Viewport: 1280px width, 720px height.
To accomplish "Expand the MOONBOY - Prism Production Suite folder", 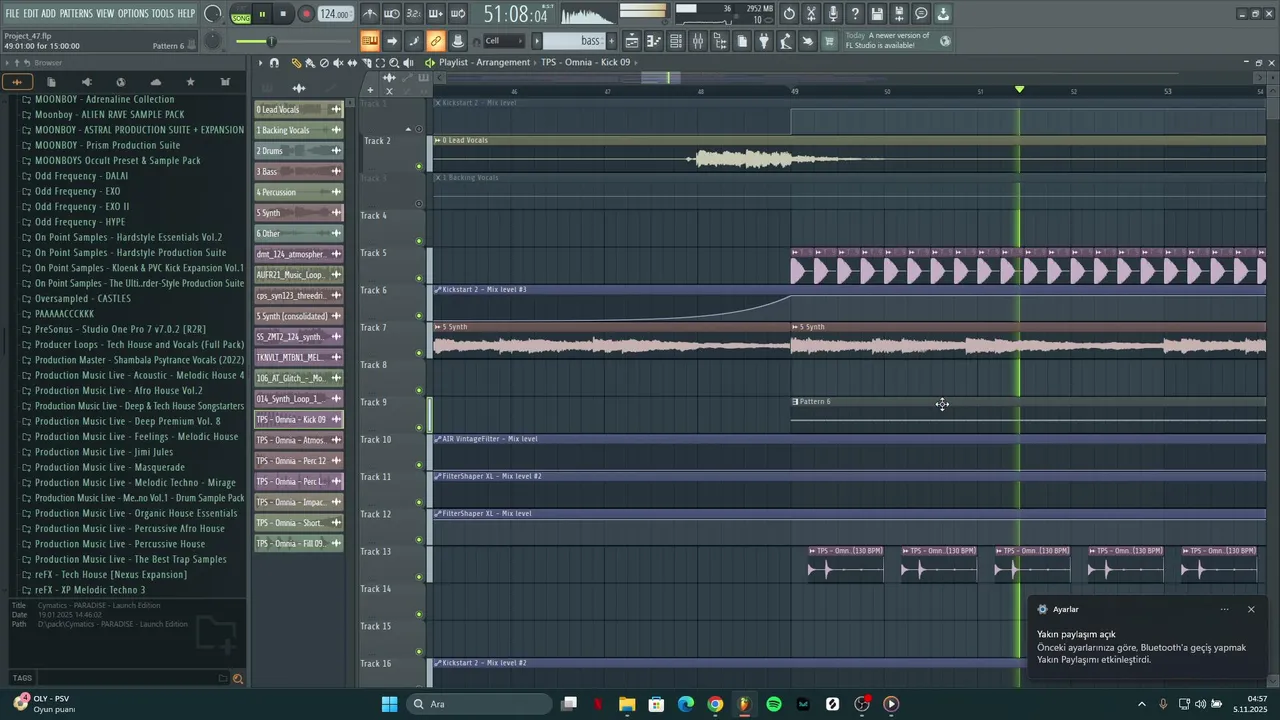I will click(108, 145).
